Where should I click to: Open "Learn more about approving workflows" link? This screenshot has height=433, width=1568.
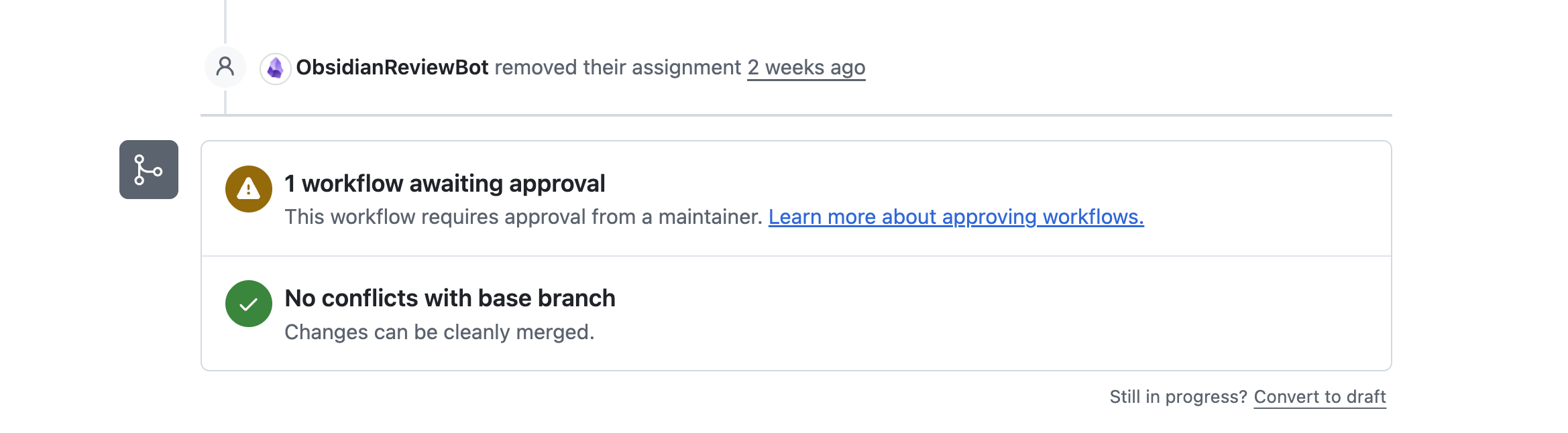coord(956,217)
